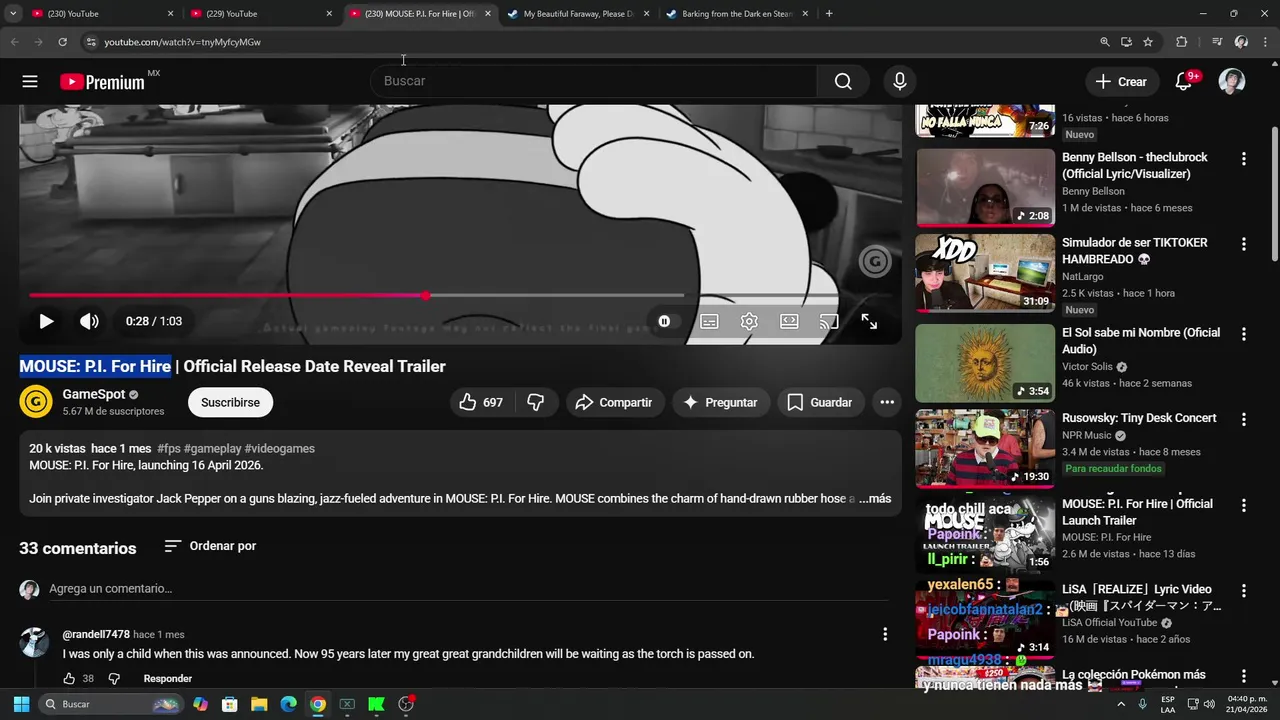Cast video to a TV
This screenshot has height=720, width=1280.
(829, 321)
